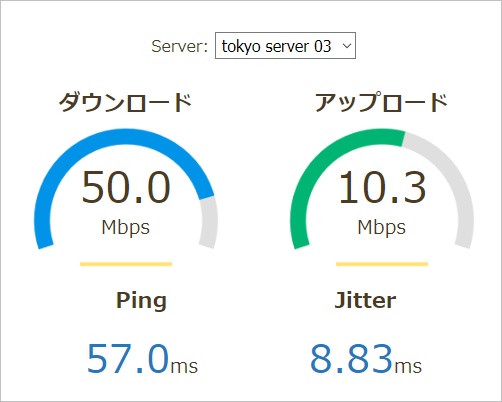Viewport: 502px width, 402px height.
Task: Click the gray unfilled end of download gauge
Action: 209,223
